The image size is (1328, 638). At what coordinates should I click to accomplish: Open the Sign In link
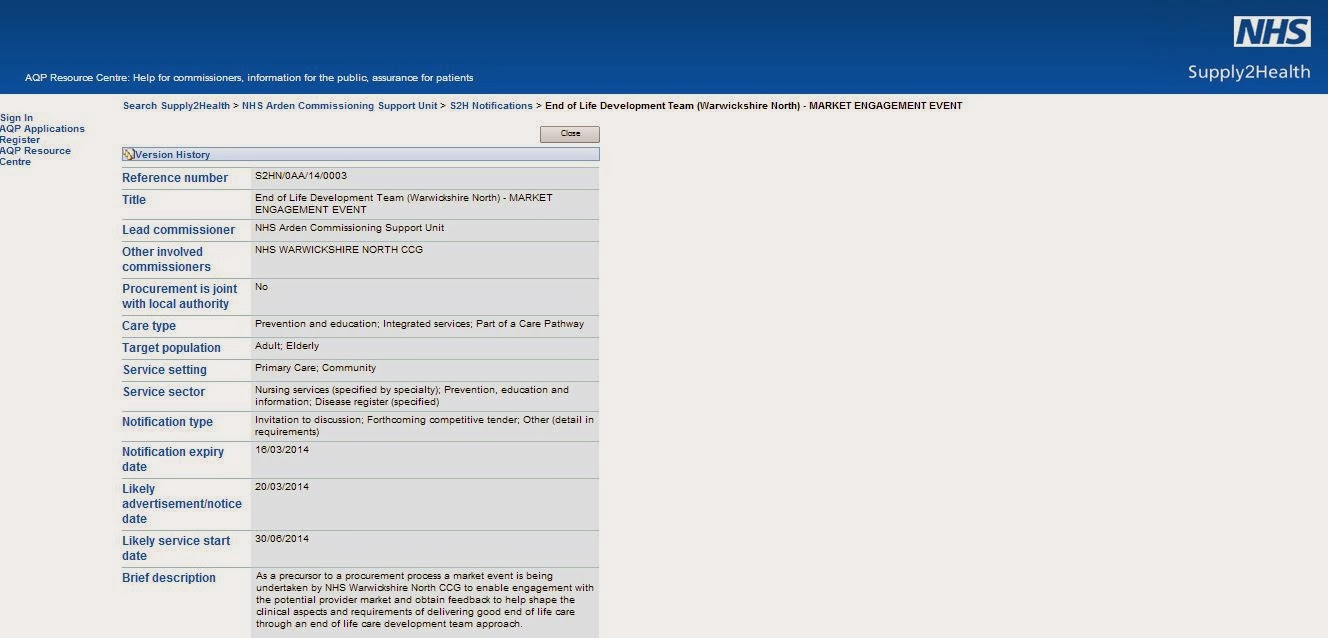(x=16, y=118)
